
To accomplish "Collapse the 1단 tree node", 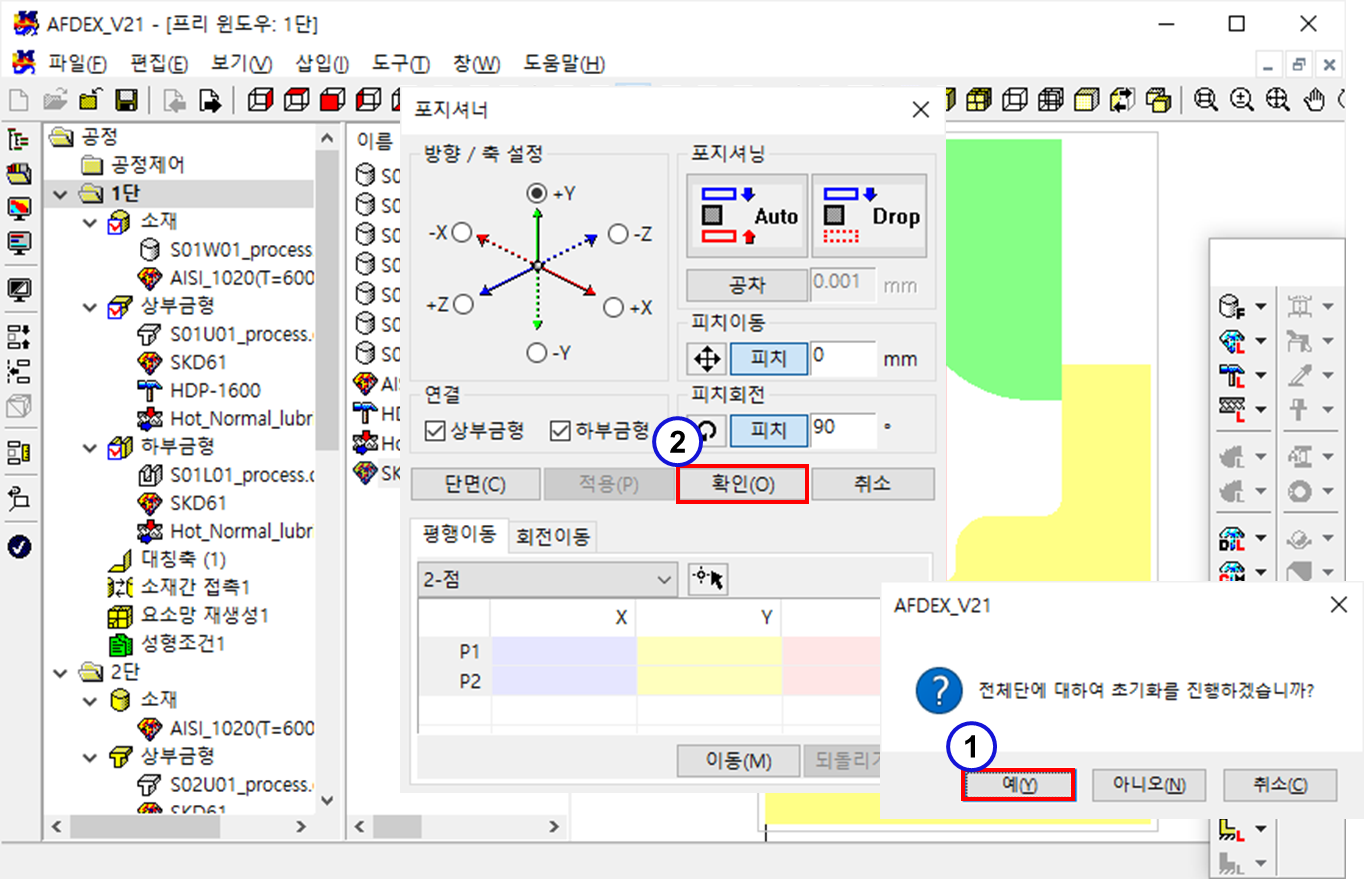I will (x=61, y=193).
